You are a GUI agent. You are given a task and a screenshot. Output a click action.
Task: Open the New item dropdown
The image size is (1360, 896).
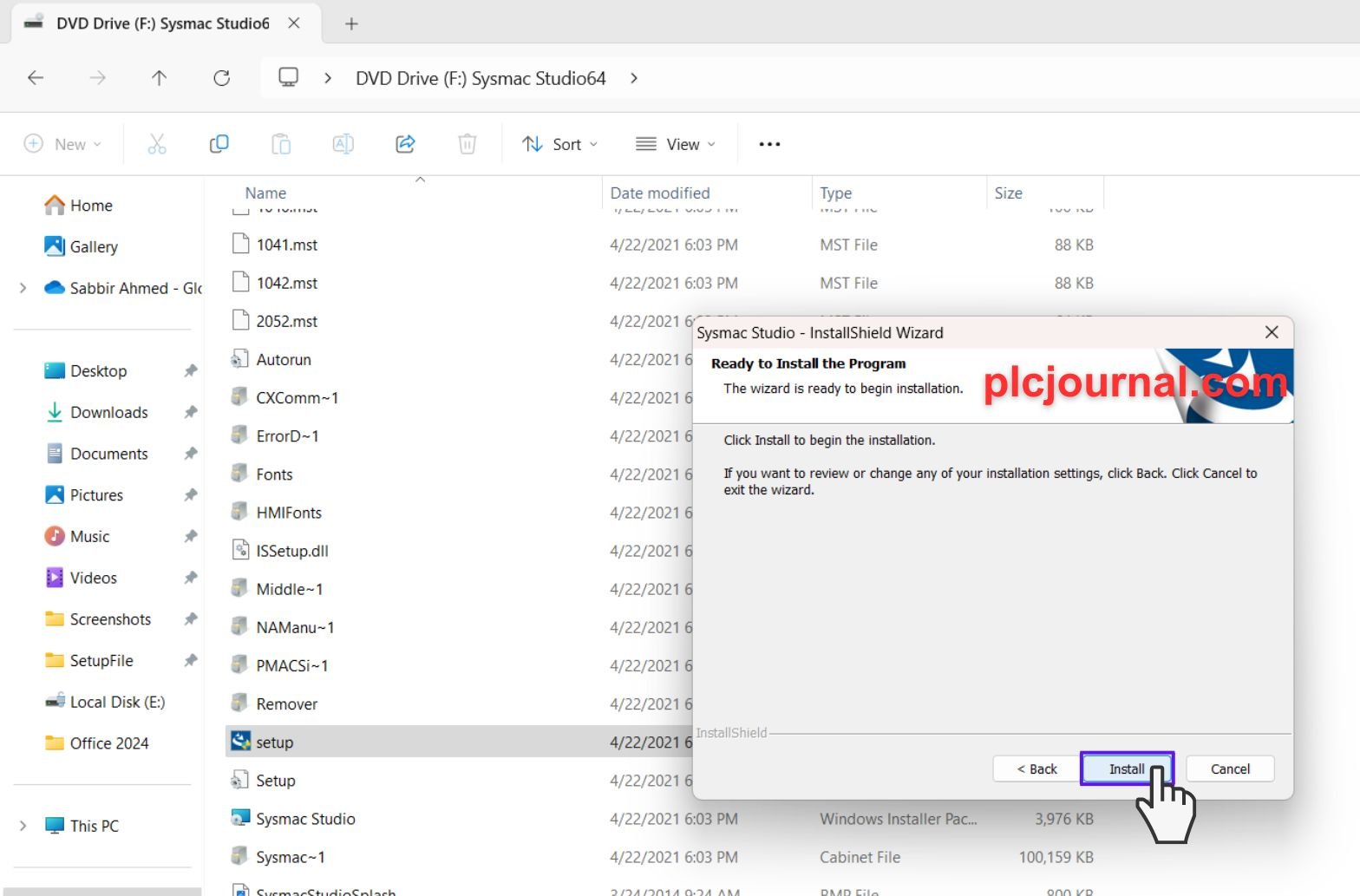pos(62,144)
